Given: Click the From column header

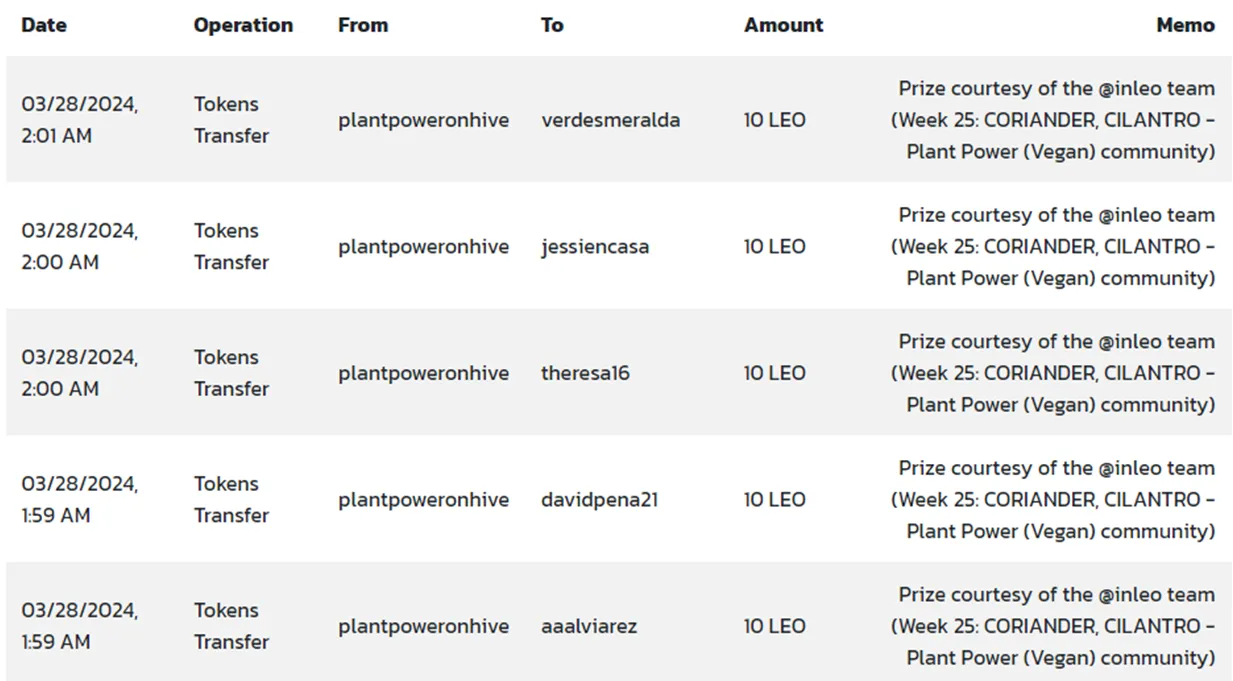Looking at the screenshot, I should click(x=363, y=25).
